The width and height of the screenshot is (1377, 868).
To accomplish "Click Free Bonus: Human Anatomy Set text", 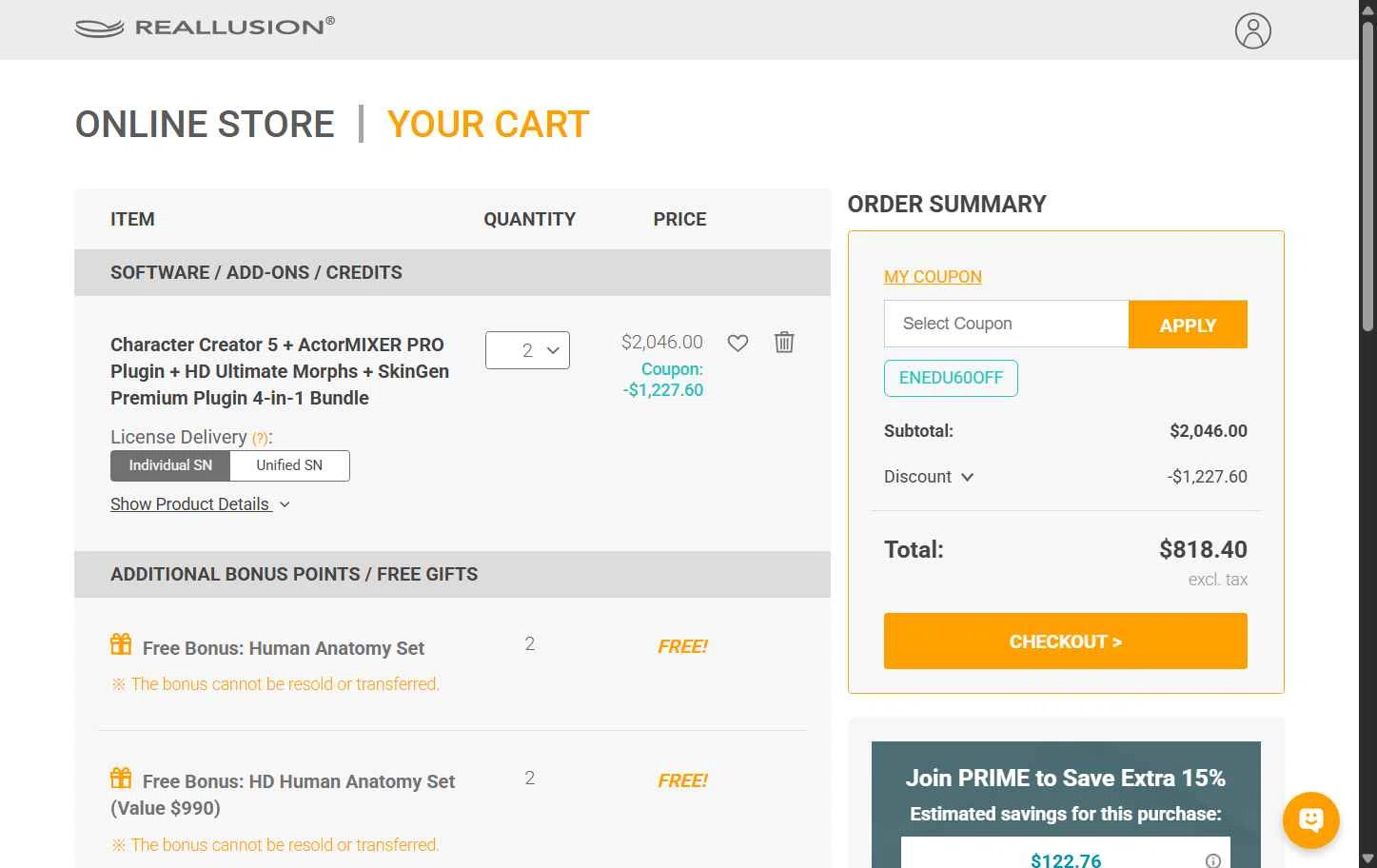I will coord(284,648).
